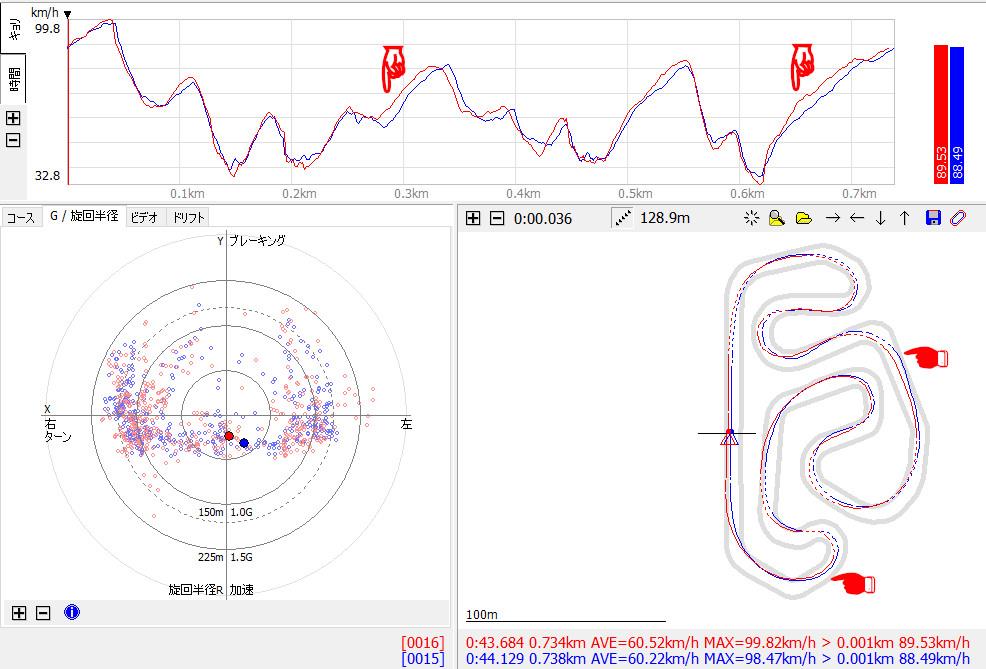Click the 0.7km graph axis label
Image resolution: width=986 pixels, height=669 pixels.
859,194
